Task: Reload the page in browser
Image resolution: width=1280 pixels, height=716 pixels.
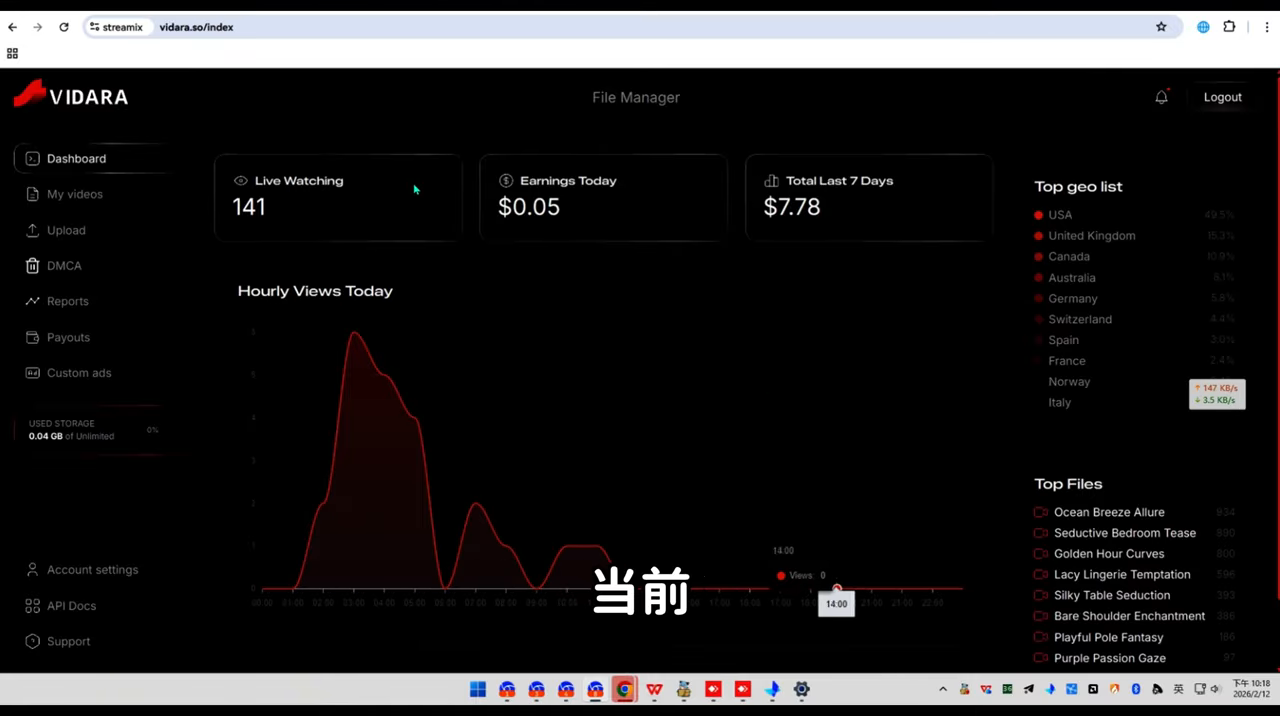Action: tap(64, 27)
